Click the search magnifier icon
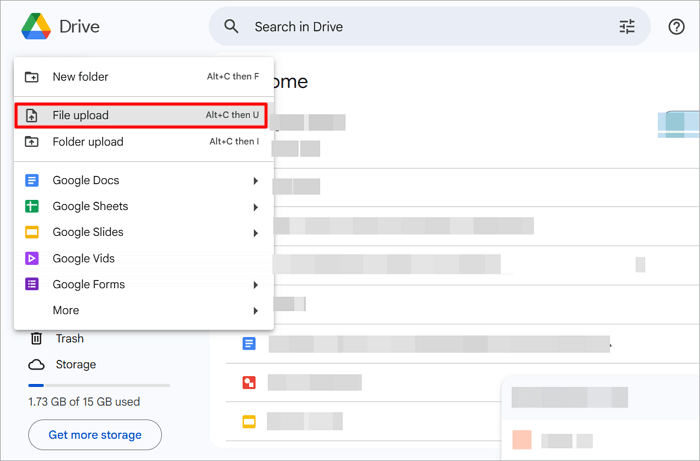700x461 pixels. [x=231, y=26]
